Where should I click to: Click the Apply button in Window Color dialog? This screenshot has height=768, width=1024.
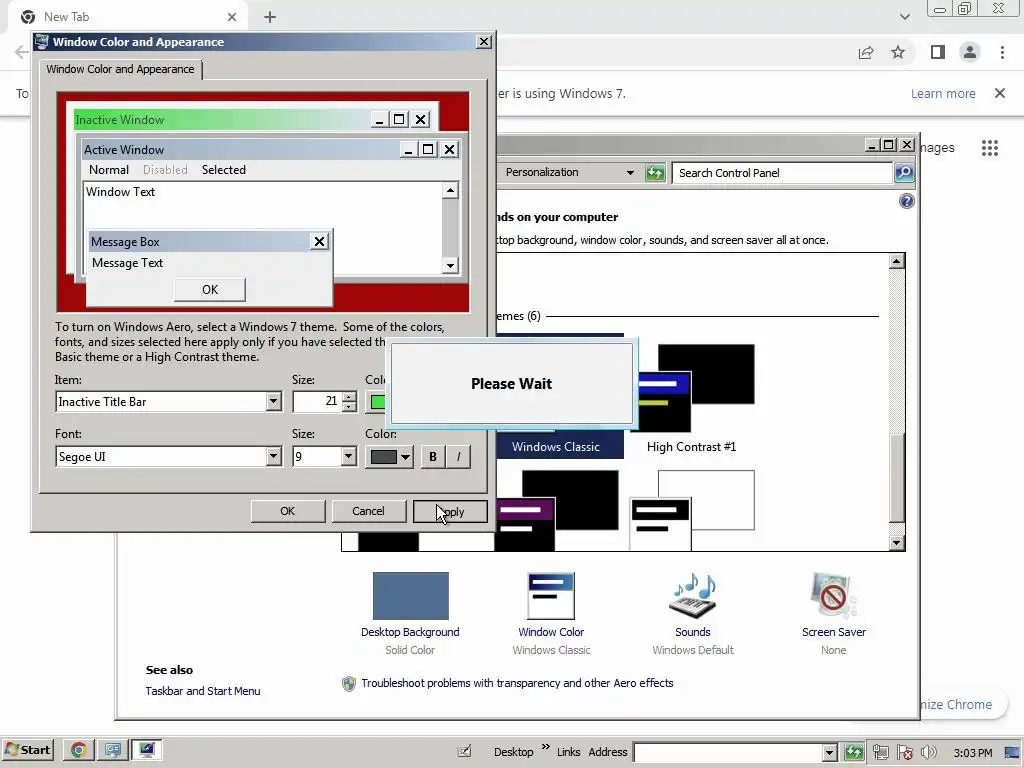[450, 511]
